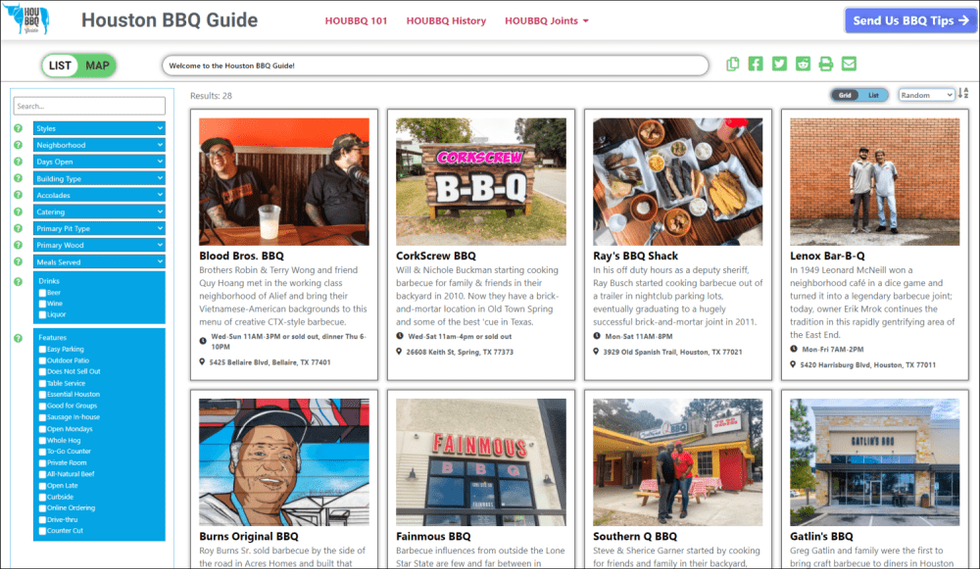Image resolution: width=980 pixels, height=569 pixels.
Task: Open HOUBBQ Joints dropdown menu
Action: coord(546,21)
